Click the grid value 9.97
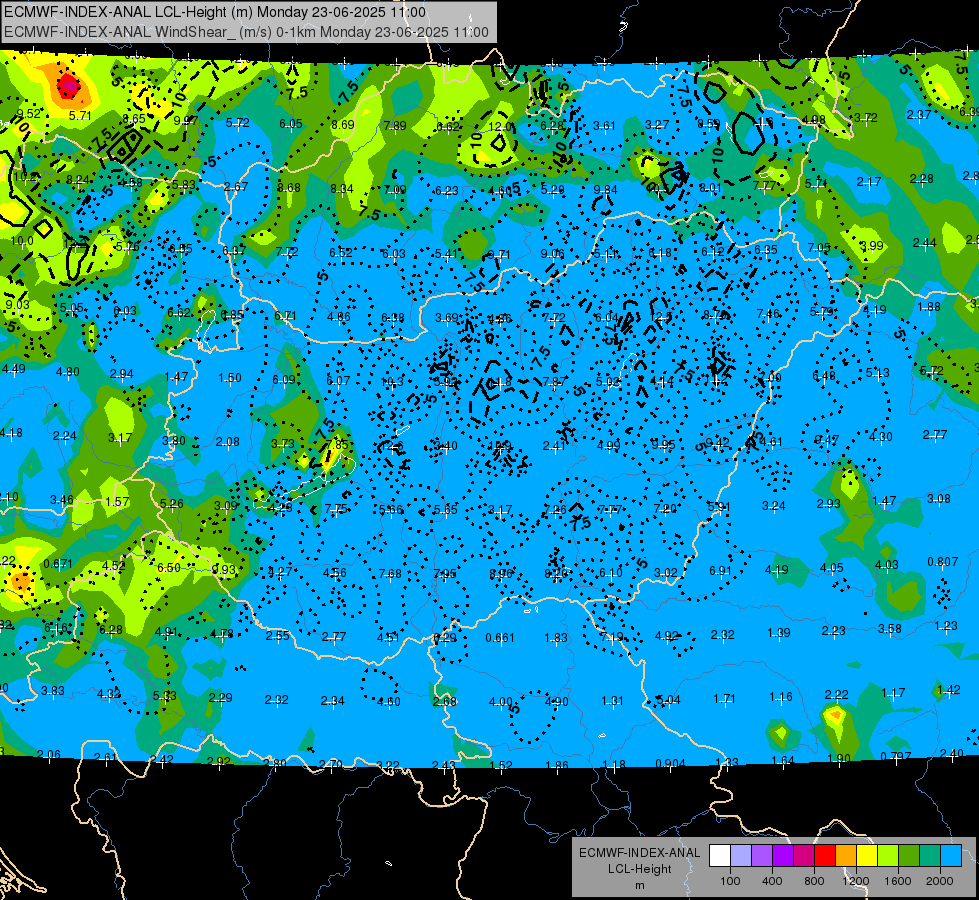 pyautogui.click(x=185, y=121)
